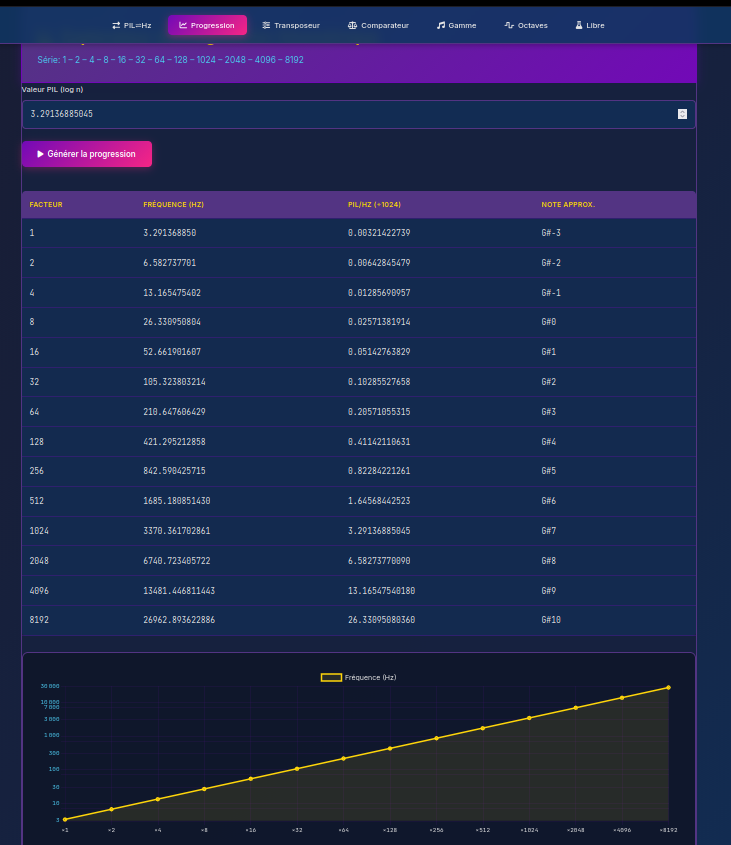This screenshot has width=731, height=845.
Task: Click the line-chart icon beside Progression
Action: click(183, 25)
